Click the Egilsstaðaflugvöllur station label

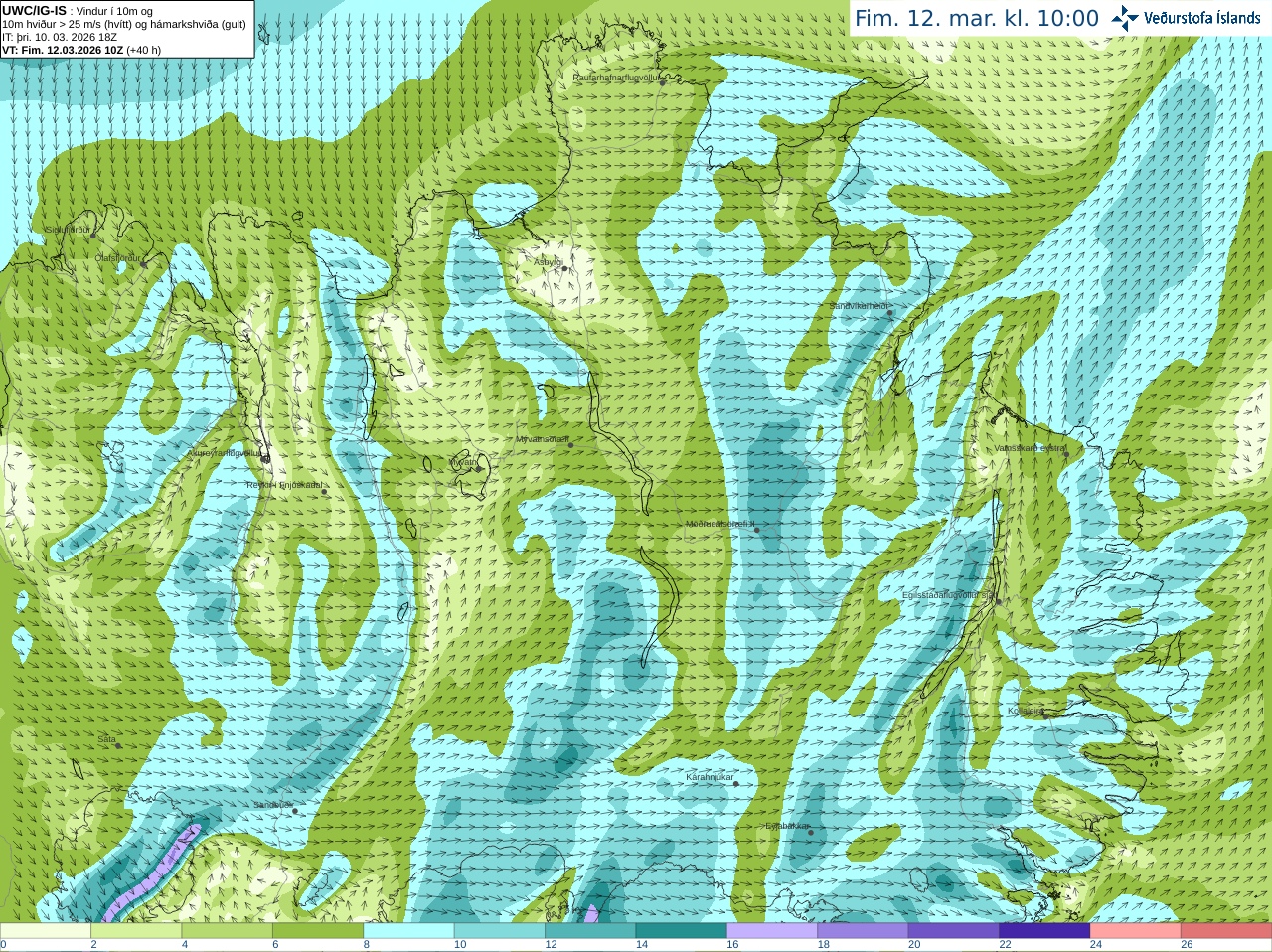948,595
